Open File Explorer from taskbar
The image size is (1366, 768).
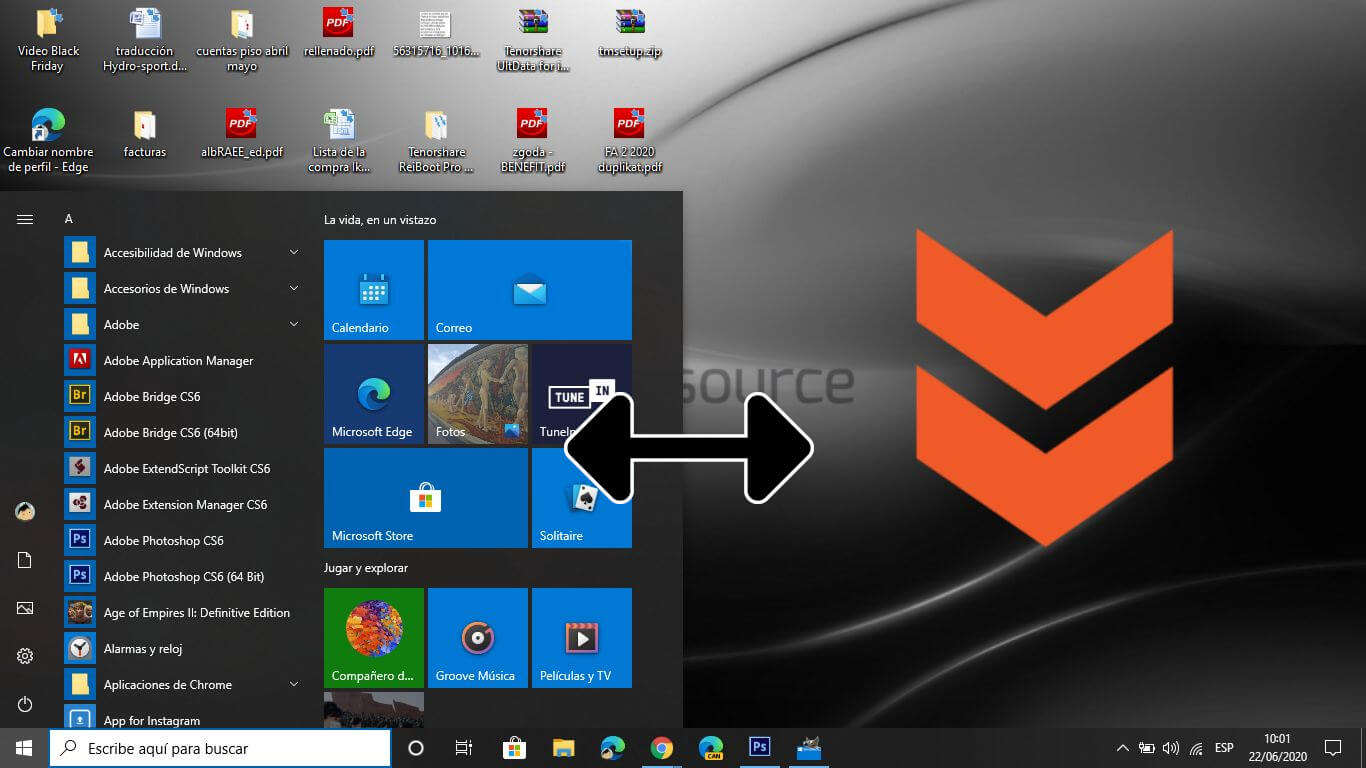(x=564, y=748)
